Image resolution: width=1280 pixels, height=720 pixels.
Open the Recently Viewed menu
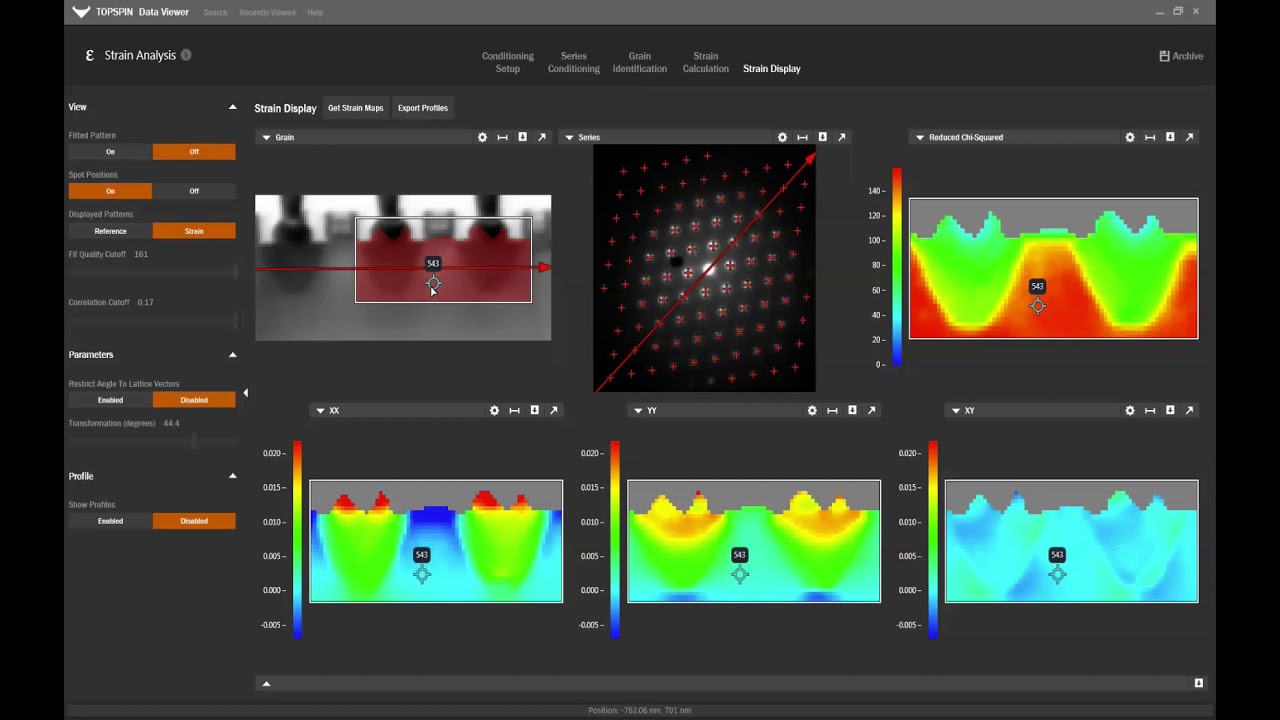click(x=267, y=13)
